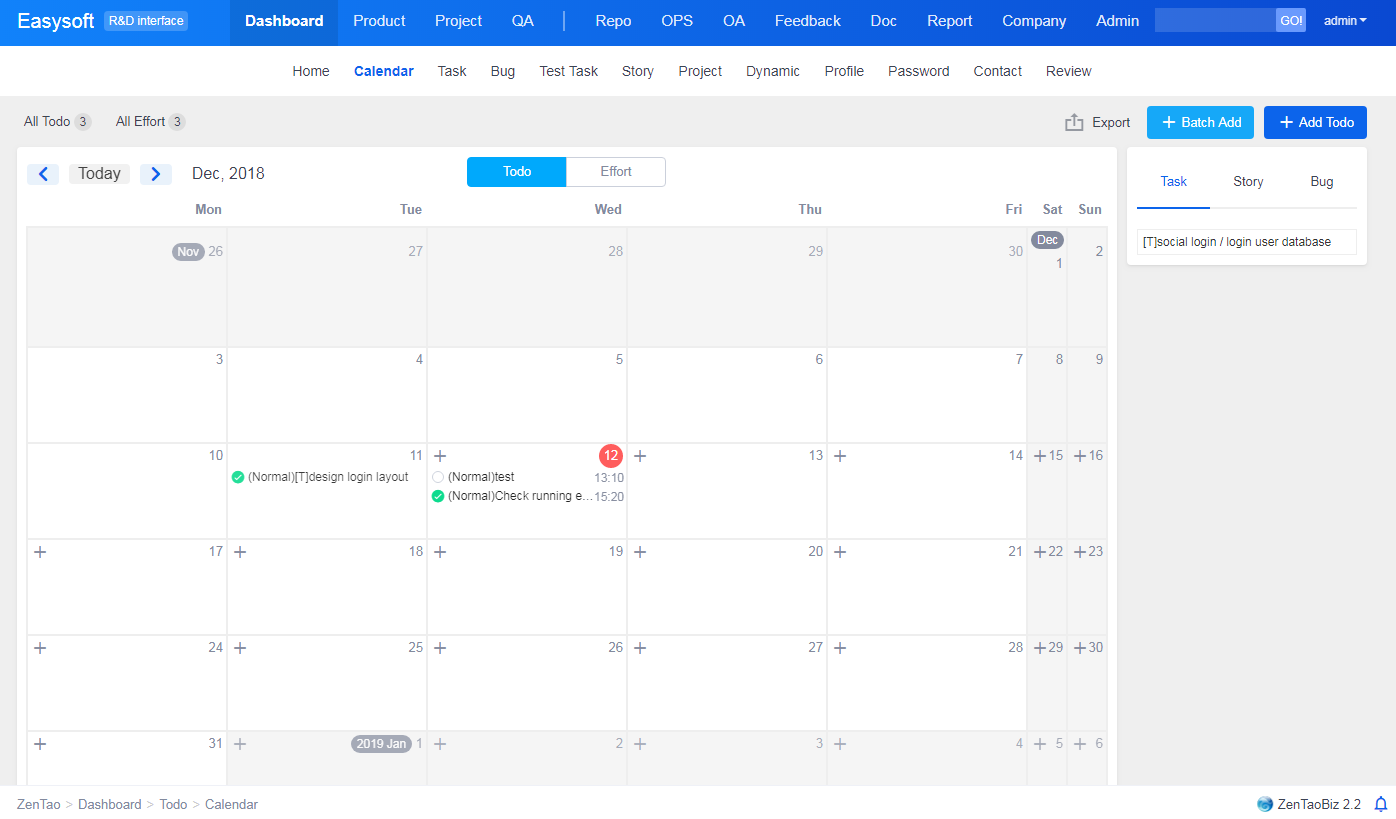
Task: Open Company in top navigation
Action: point(1034,21)
